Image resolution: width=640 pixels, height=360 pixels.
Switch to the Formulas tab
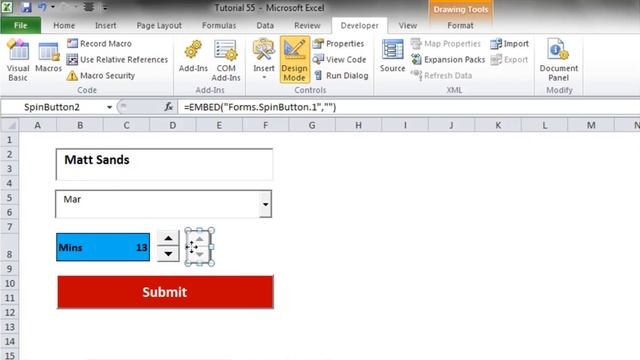(x=219, y=25)
